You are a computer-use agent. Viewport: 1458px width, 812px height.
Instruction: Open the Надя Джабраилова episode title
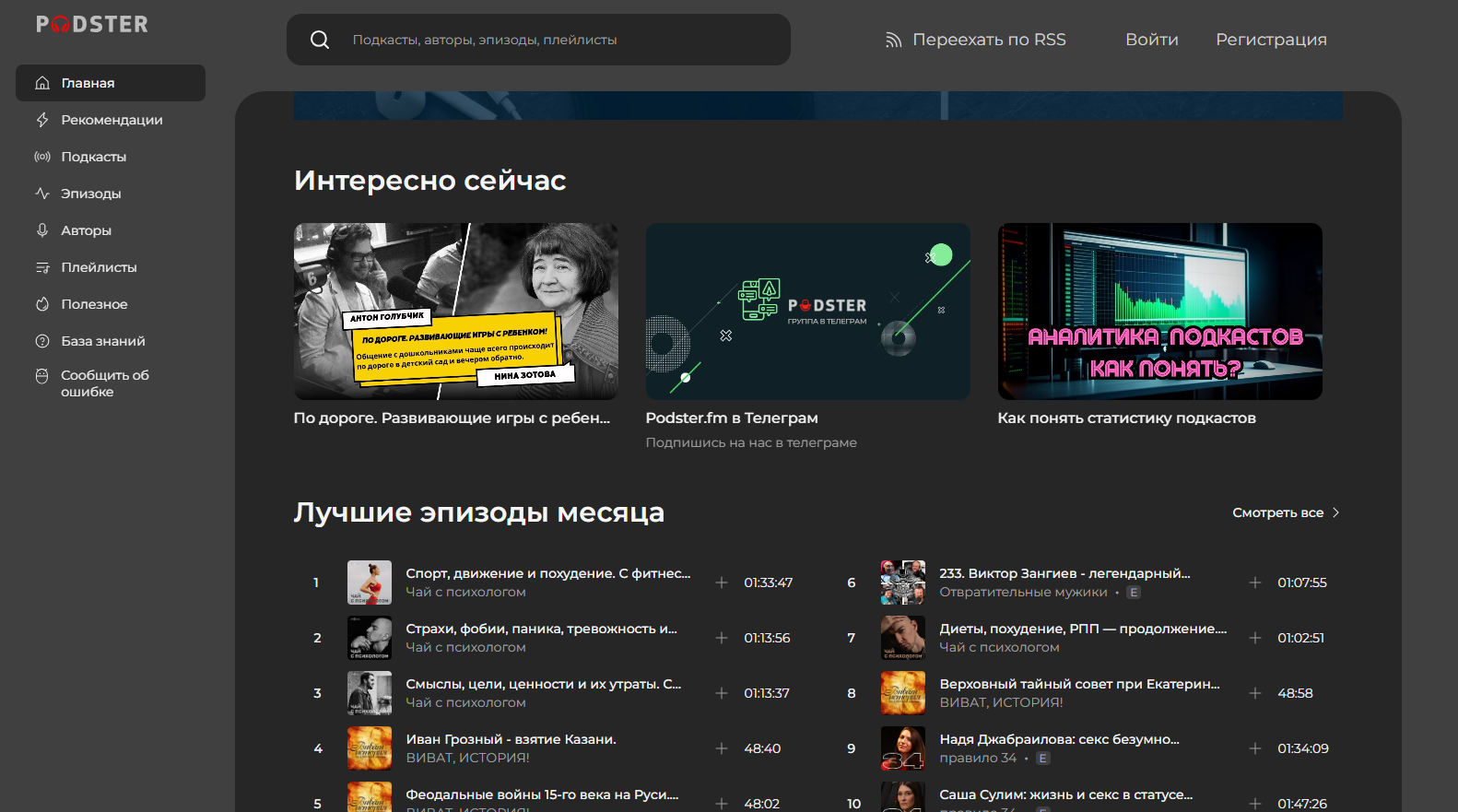click(1059, 739)
